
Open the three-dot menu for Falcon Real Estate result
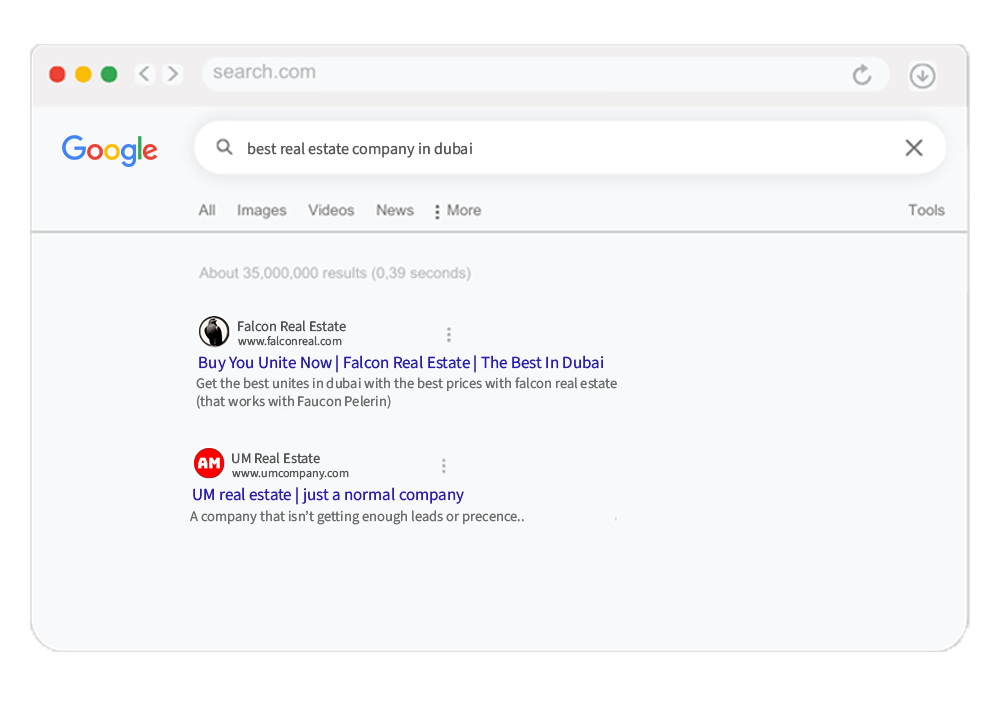449,335
